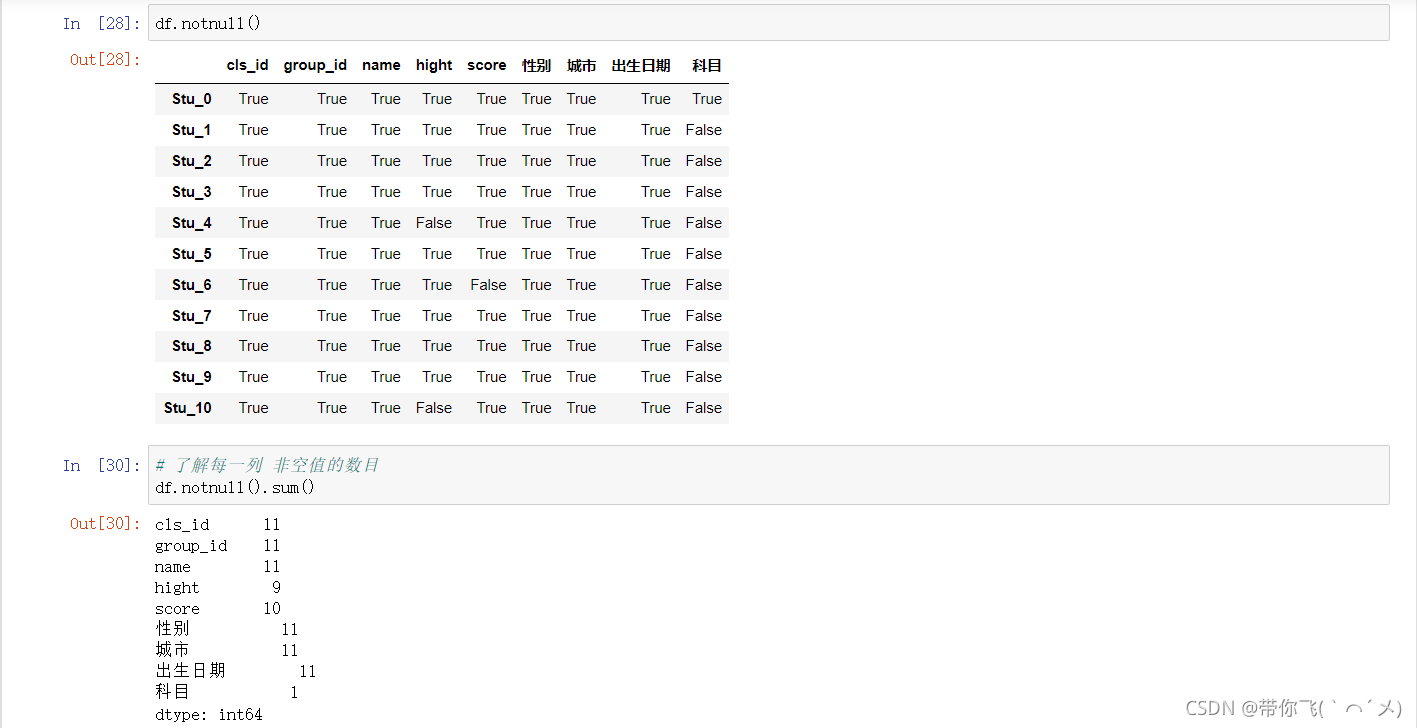Click the False value in Stu_4 hight cell
The width and height of the screenshot is (1417, 728).
(x=434, y=223)
